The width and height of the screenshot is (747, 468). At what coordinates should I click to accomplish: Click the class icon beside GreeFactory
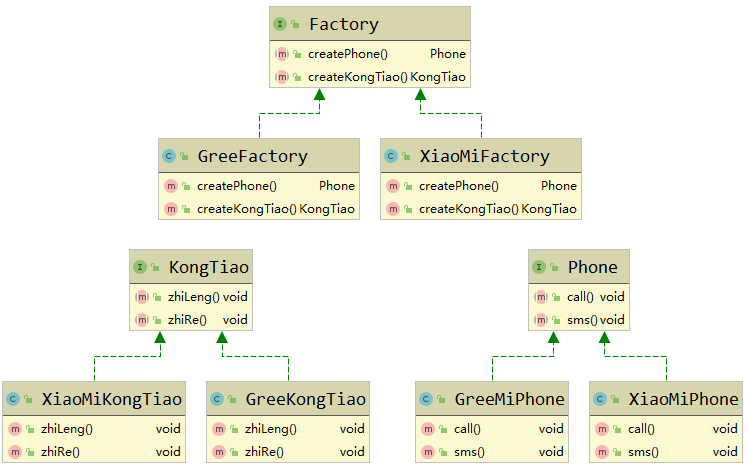169,156
